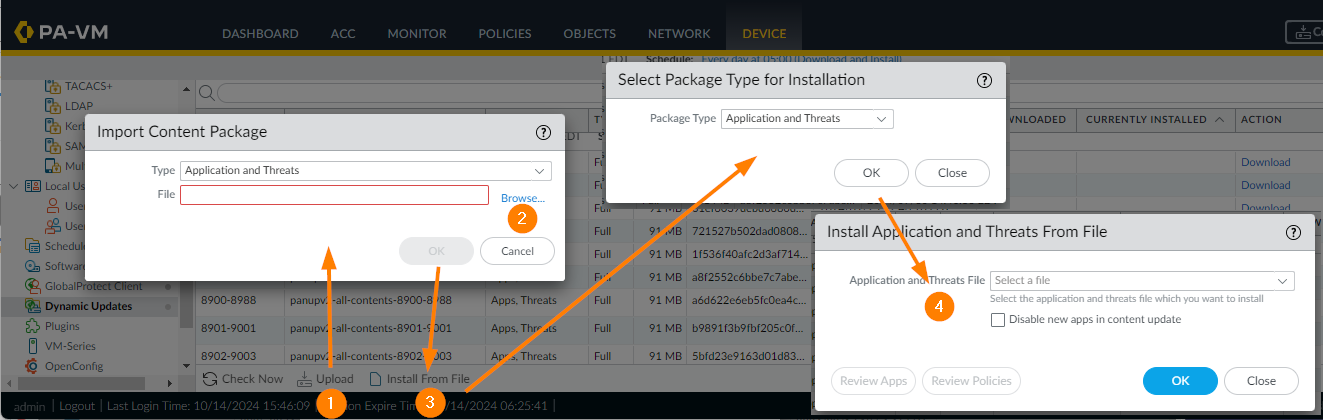Open the POLICIES tab
Screen dimensions: 1323x420
(x=505, y=33)
